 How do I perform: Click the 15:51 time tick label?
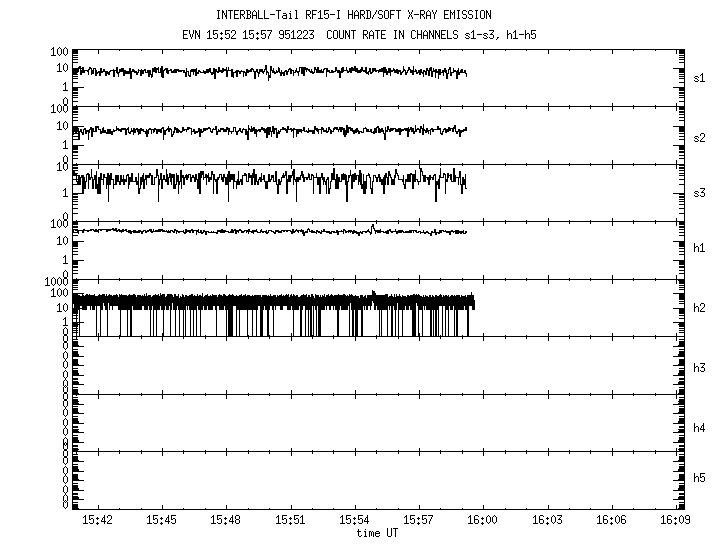(x=290, y=520)
